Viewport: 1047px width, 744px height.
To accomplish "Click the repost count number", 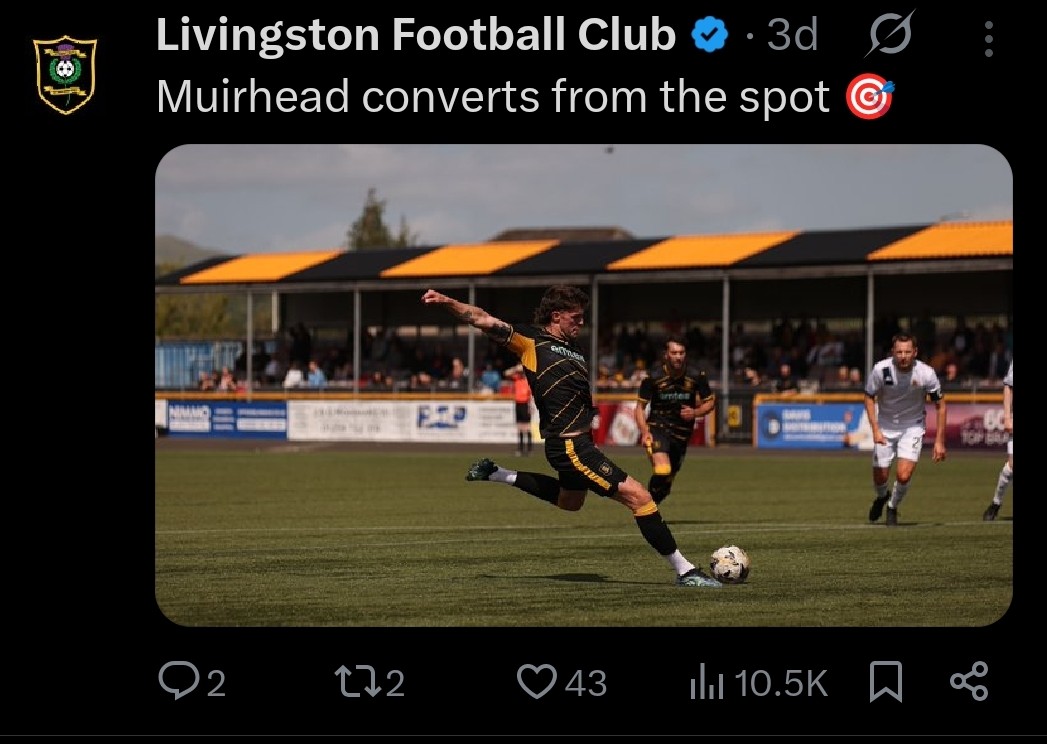I will (x=395, y=683).
